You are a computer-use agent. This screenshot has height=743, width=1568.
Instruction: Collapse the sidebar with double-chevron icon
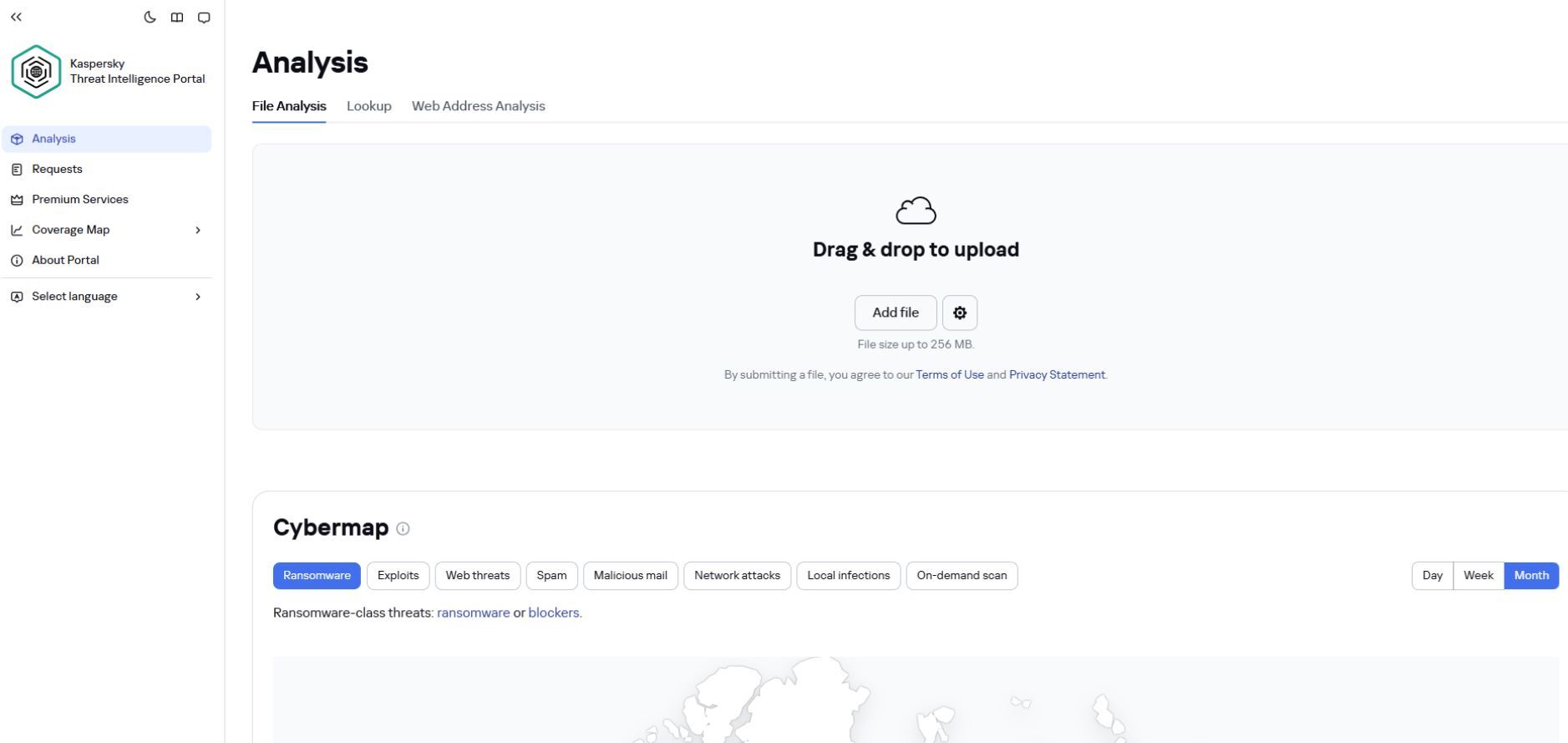point(16,17)
